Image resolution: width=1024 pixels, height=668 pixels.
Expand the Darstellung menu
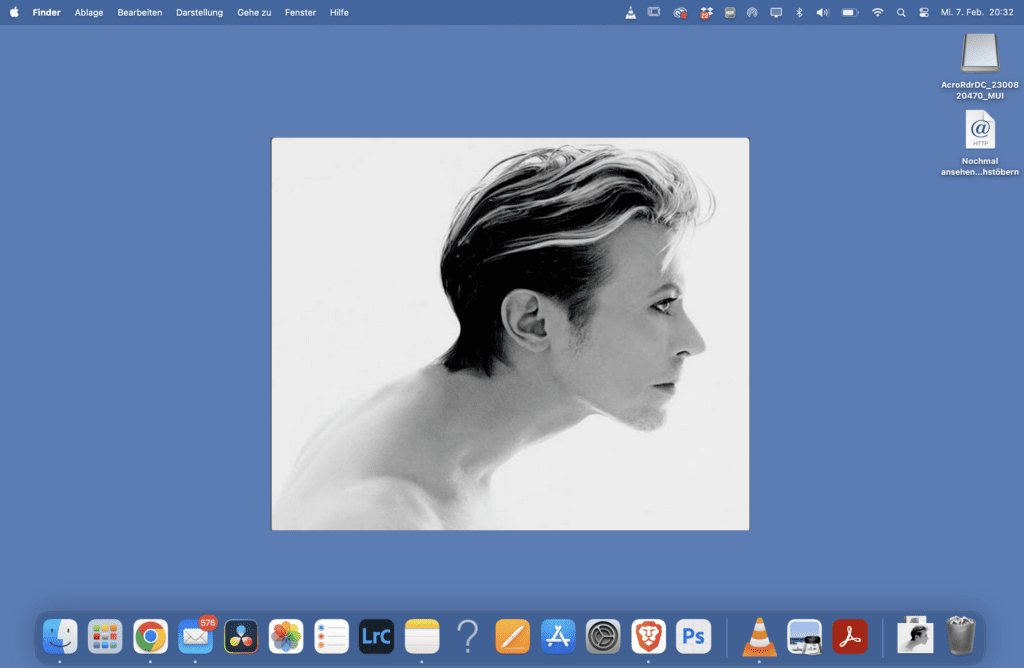pos(199,13)
